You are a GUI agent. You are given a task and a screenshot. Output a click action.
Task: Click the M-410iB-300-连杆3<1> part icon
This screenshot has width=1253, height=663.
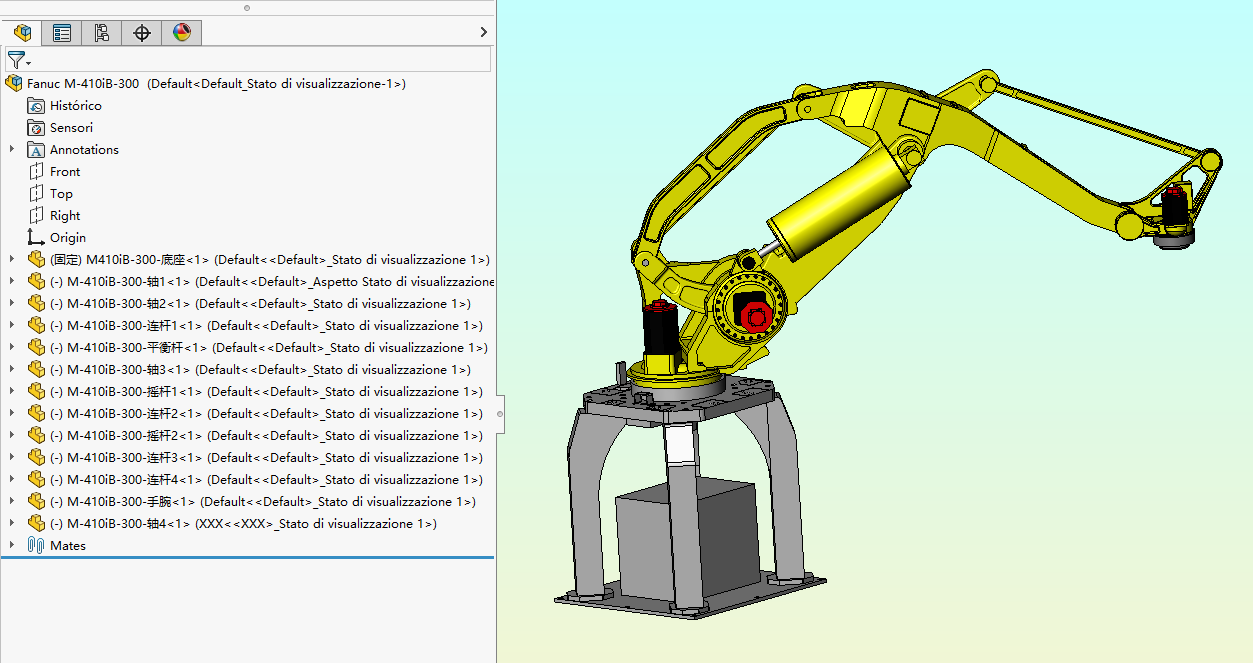click(x=36, y=458)
